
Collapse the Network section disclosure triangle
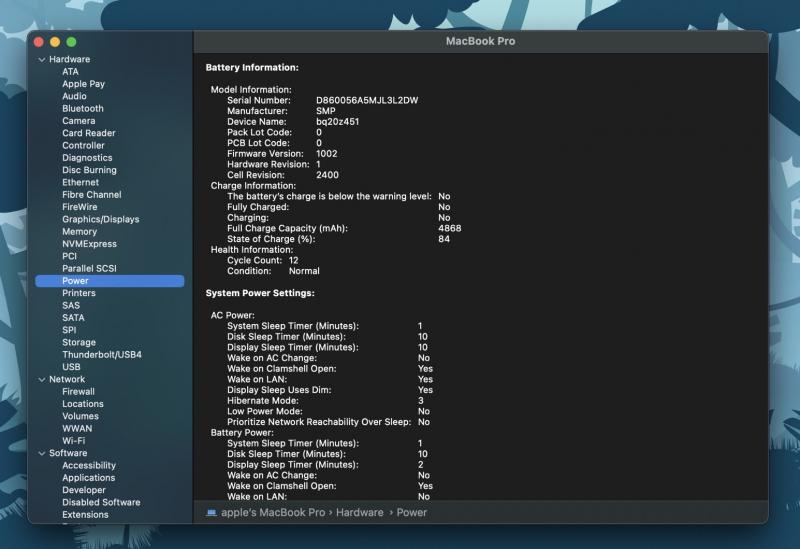pyautogui.click(x=41, y=380)
